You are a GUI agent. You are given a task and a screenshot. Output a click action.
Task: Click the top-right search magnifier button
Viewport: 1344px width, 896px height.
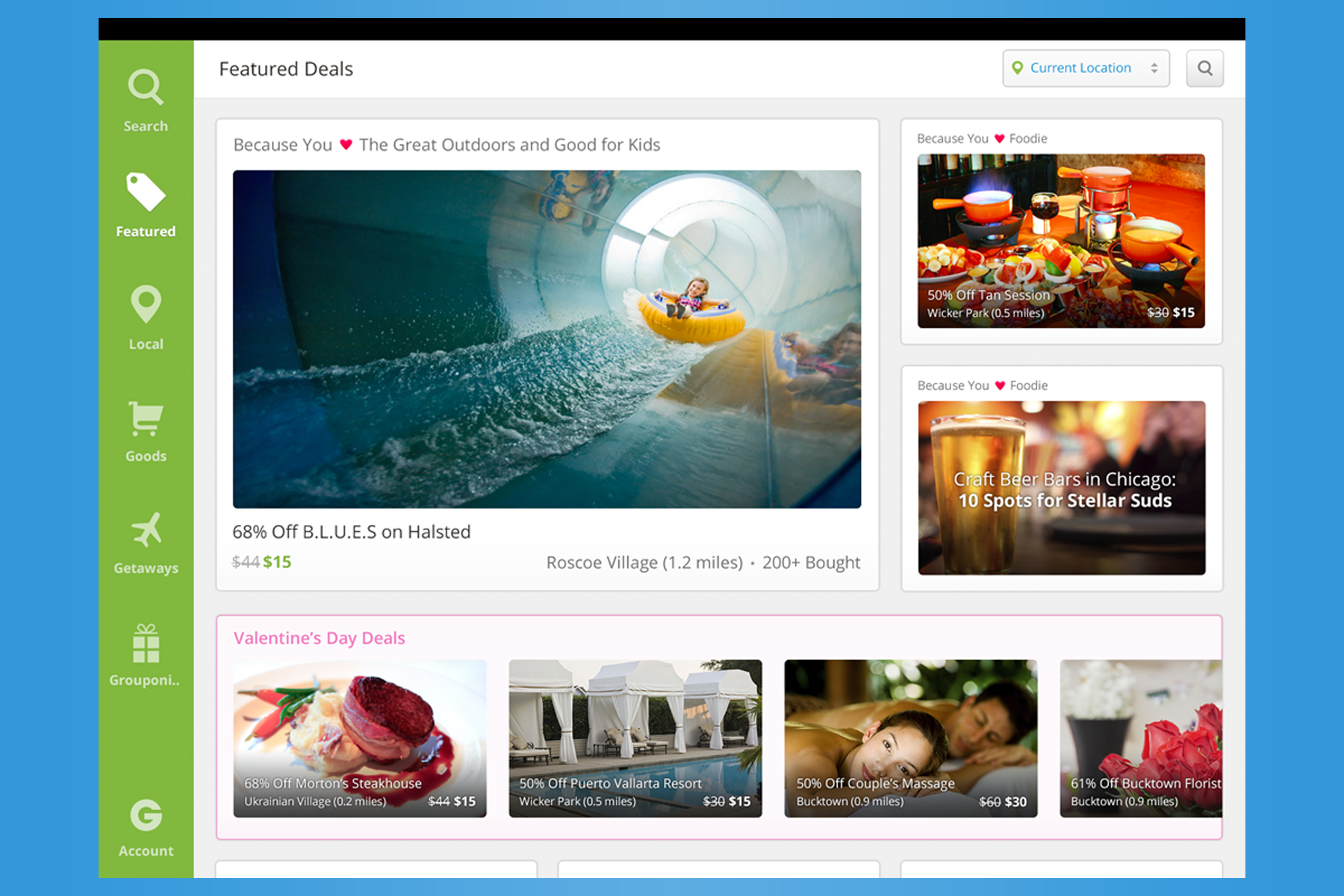pos(1204,68)
